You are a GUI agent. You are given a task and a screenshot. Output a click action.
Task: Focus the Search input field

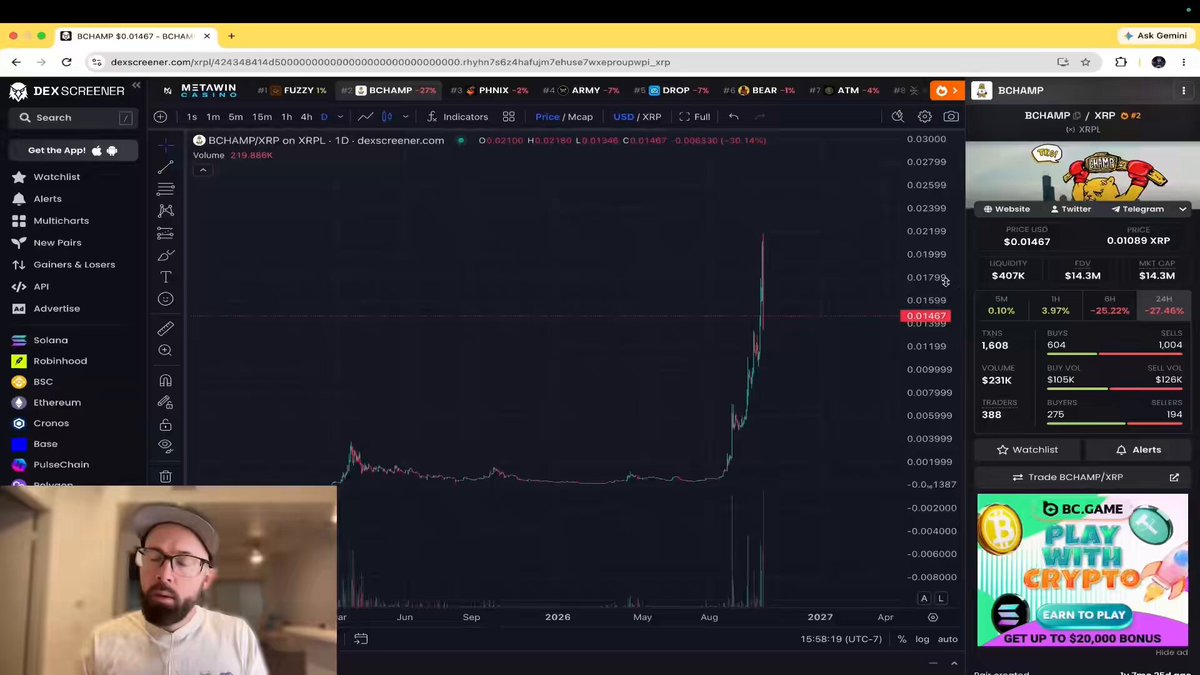coord(72,118)
